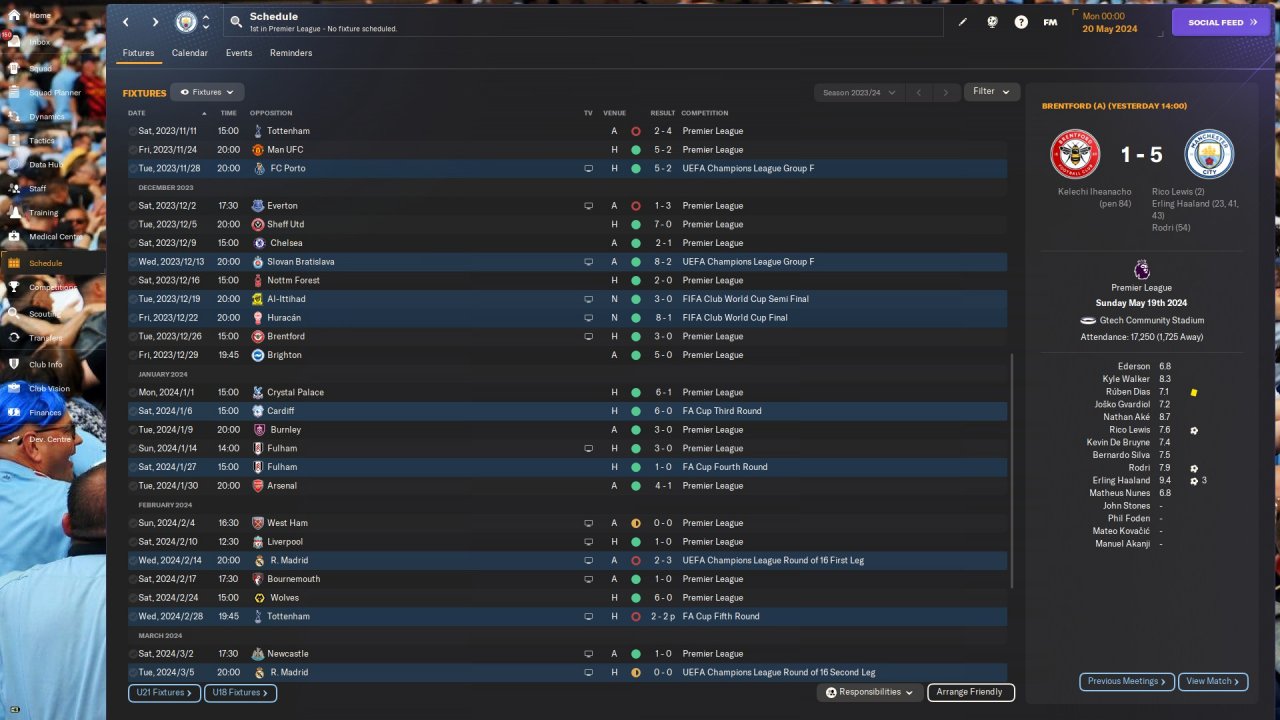The width and height of the screenshot is (1280, 720).
Task: Open the Squad Planner sidebar icon
Action: [x=14, y=92]
